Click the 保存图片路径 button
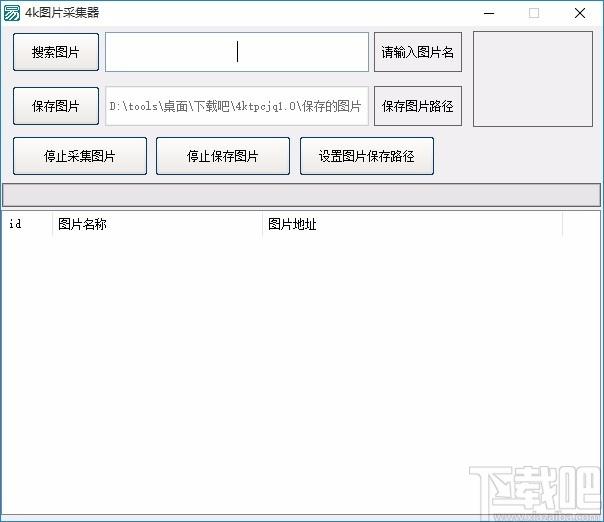604x522 pixels. tap(418, 106)
